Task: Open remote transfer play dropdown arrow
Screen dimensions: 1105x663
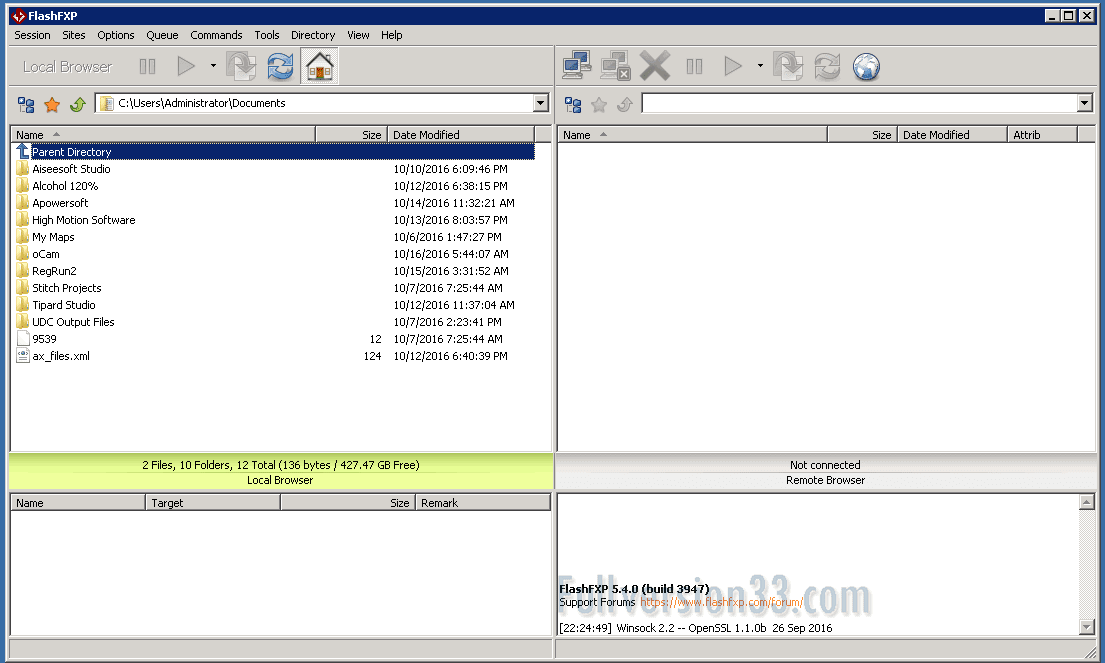Action: tap(760, 66)
